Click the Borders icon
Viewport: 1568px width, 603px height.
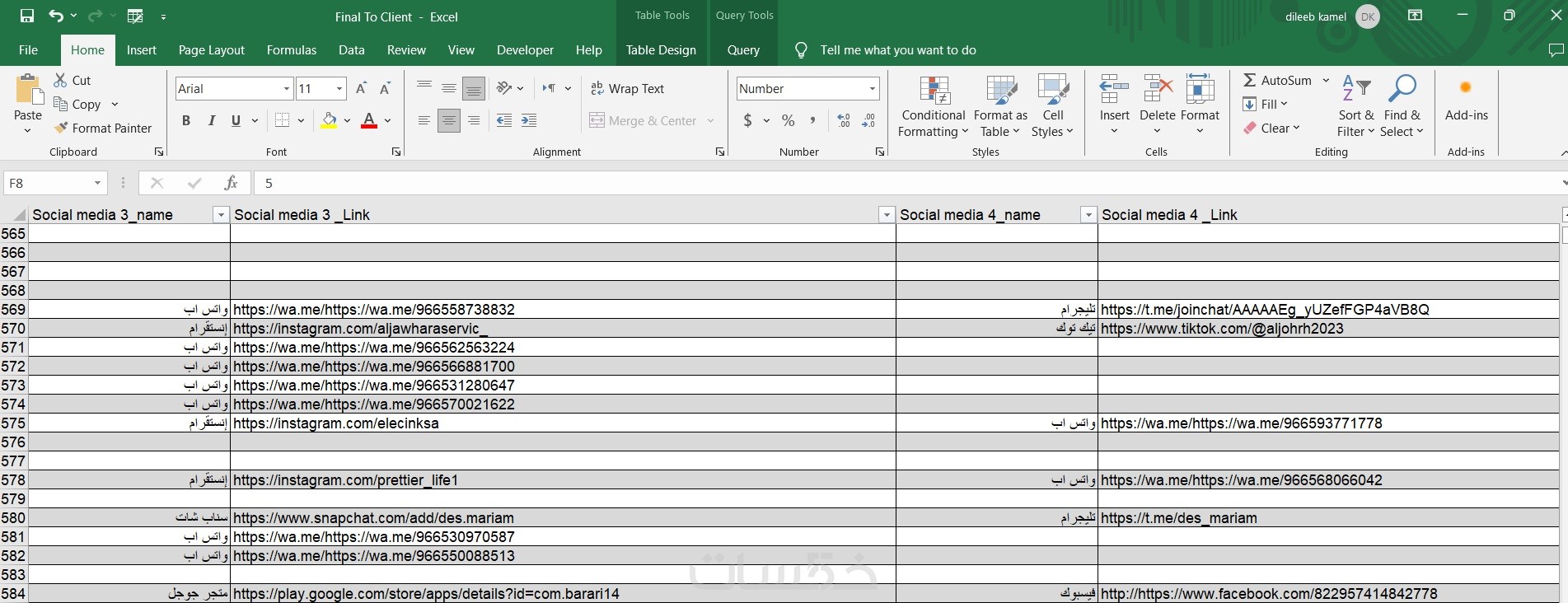[x=282, y=120]
